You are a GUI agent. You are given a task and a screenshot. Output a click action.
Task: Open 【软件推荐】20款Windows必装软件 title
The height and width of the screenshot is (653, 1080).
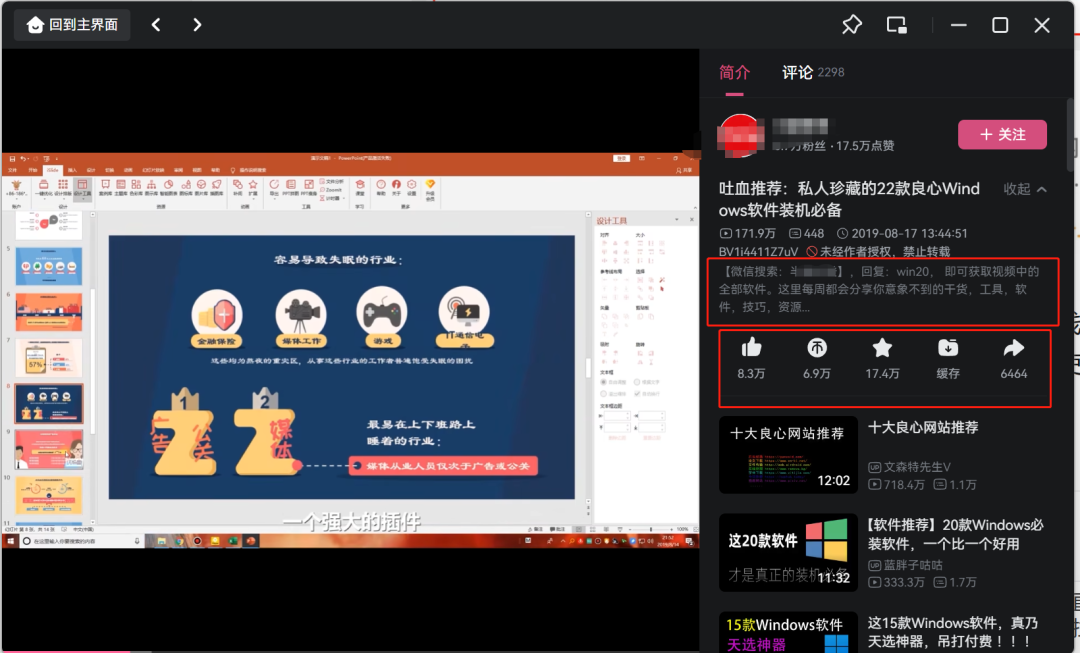click(955, 534)
